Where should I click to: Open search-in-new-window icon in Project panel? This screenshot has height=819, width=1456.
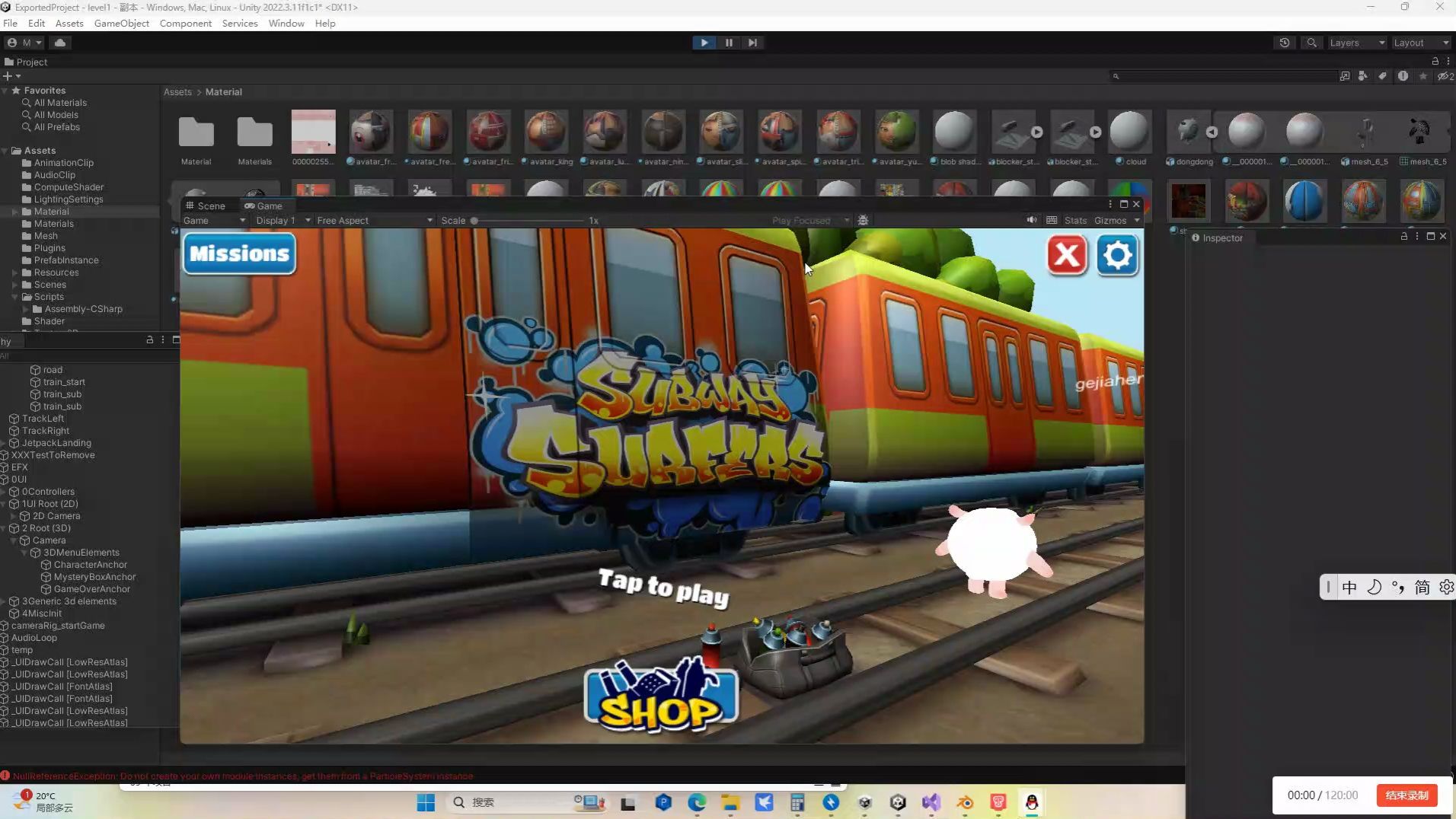click(1345, 76)
